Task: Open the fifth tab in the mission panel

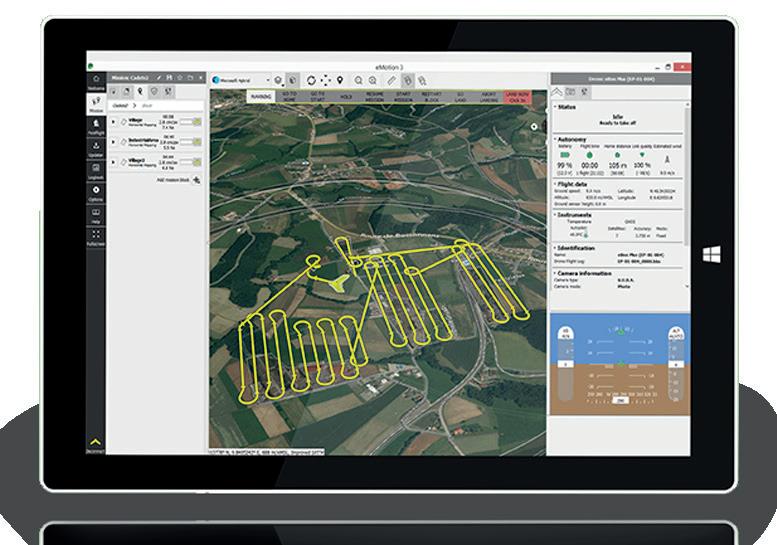Action: pos(168,92)
